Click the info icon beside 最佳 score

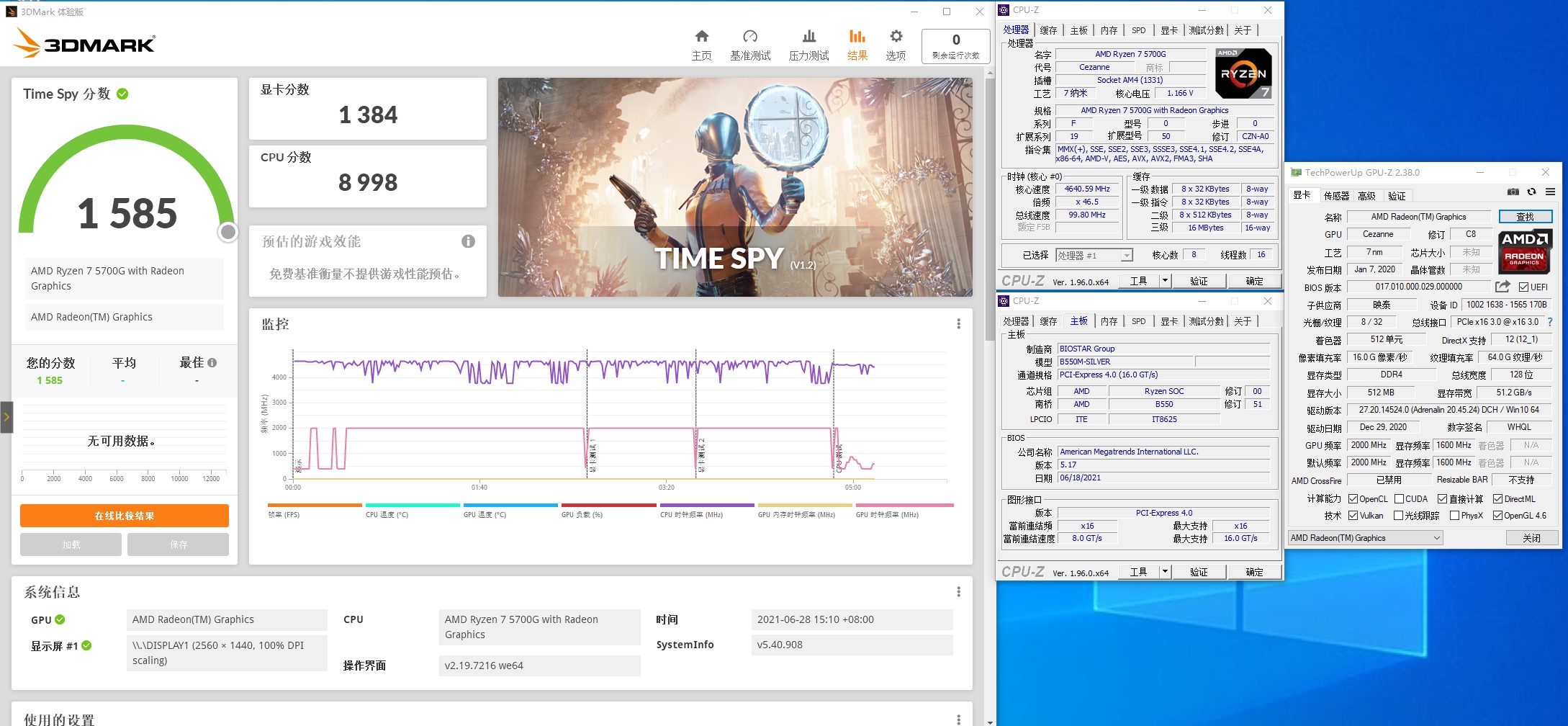click(x=212, y=363)
